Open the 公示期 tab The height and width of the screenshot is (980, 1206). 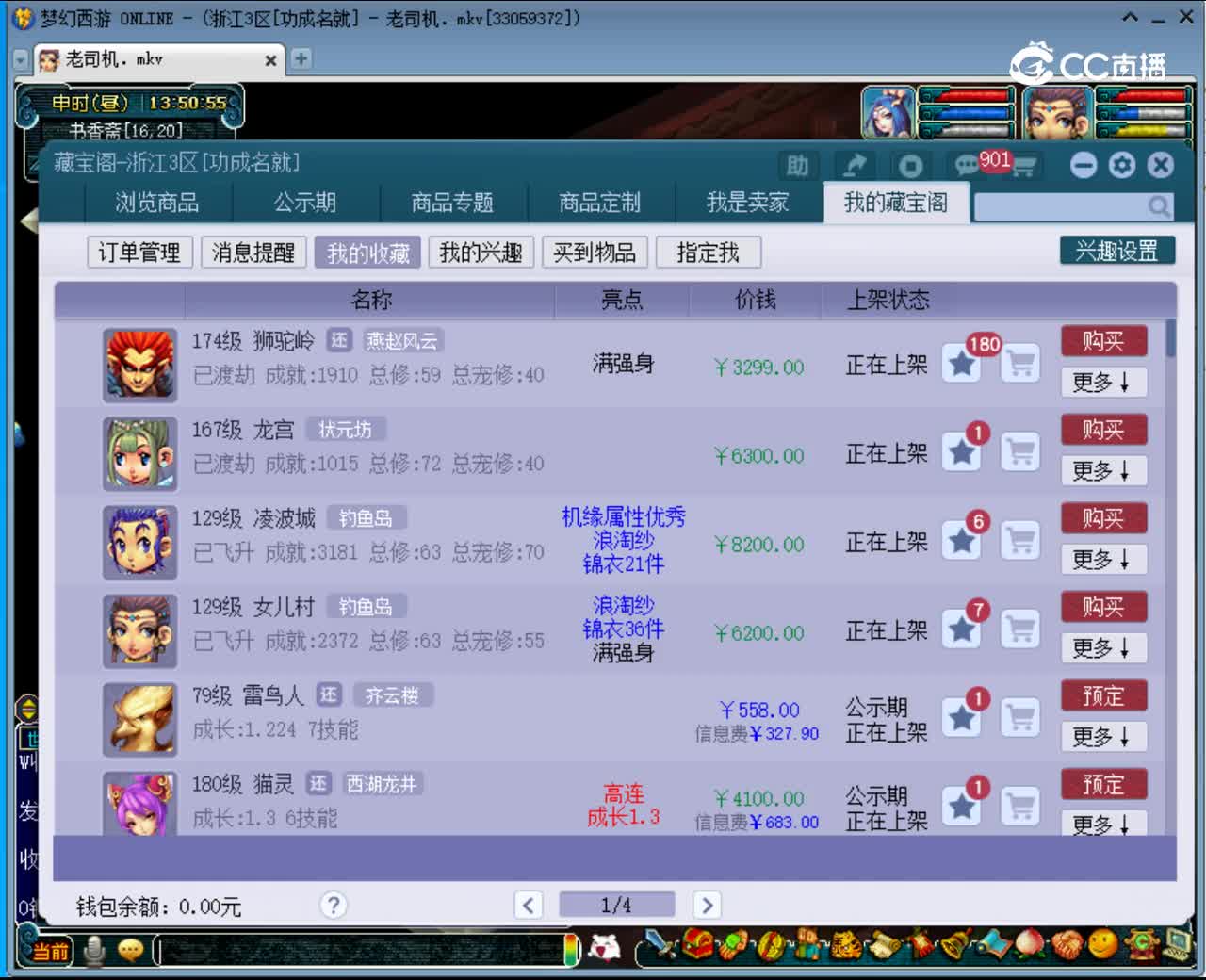305,203
